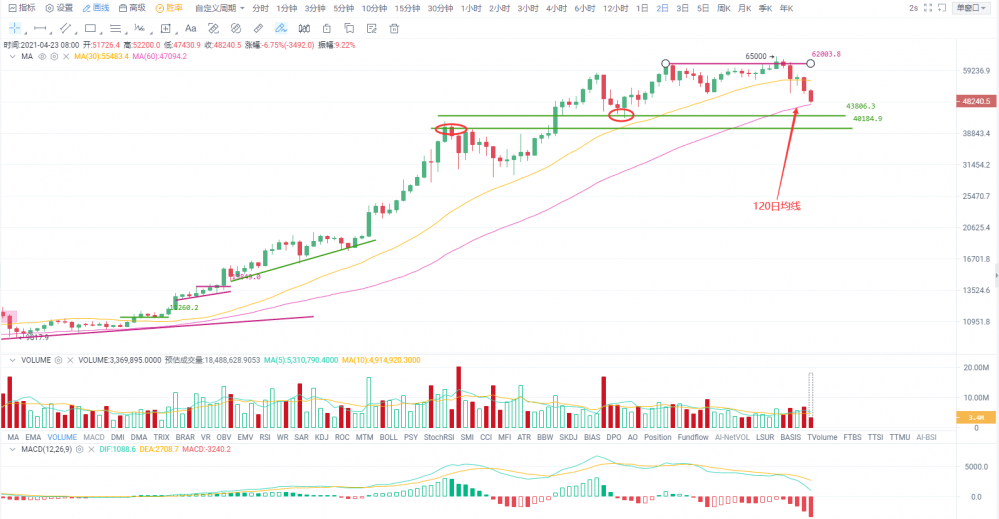Click the 3.4M volume axis tag

click(976, 418)
